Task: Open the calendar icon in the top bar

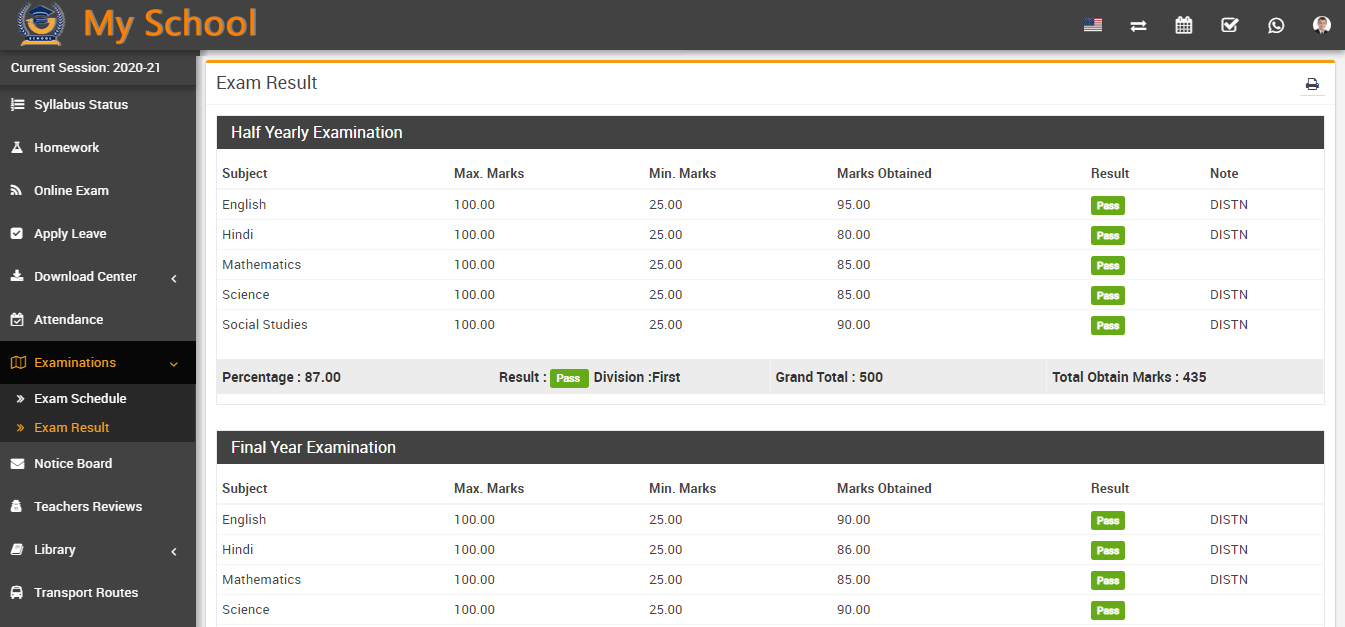Action: click(1184, 24)
